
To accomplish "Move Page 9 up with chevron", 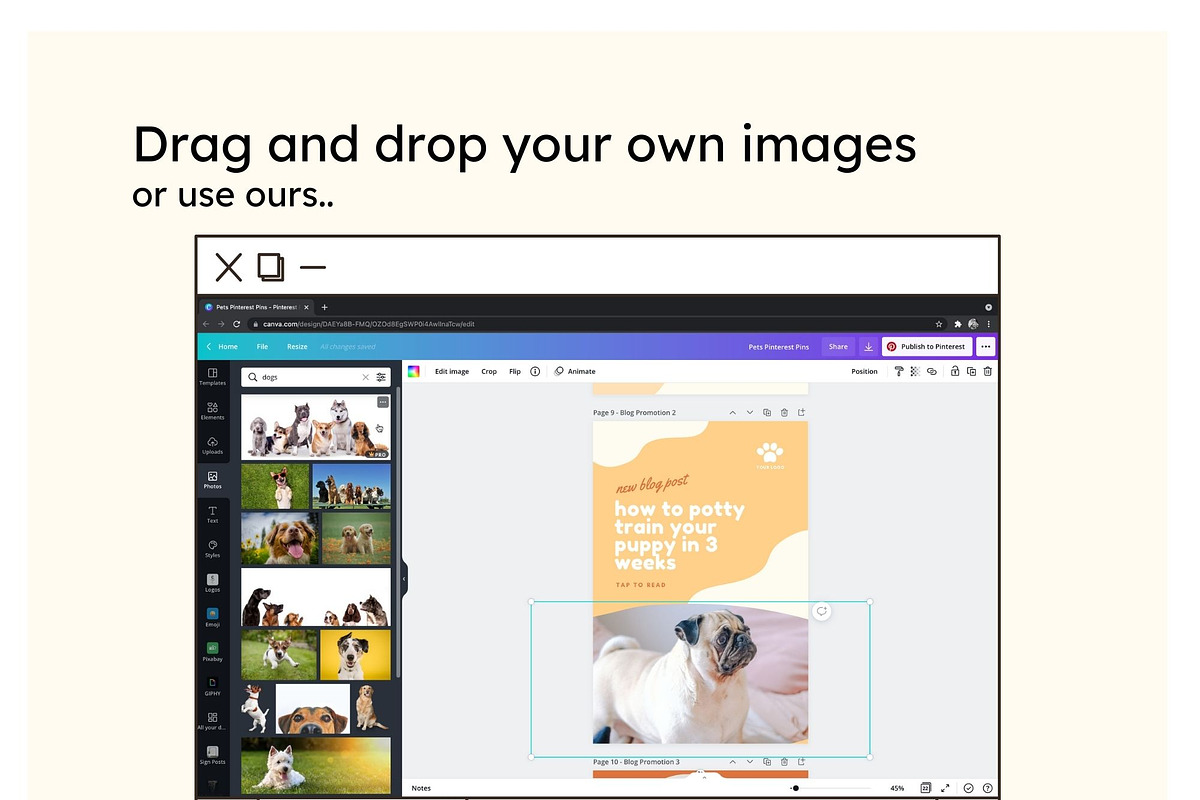I will click(732, 412).
